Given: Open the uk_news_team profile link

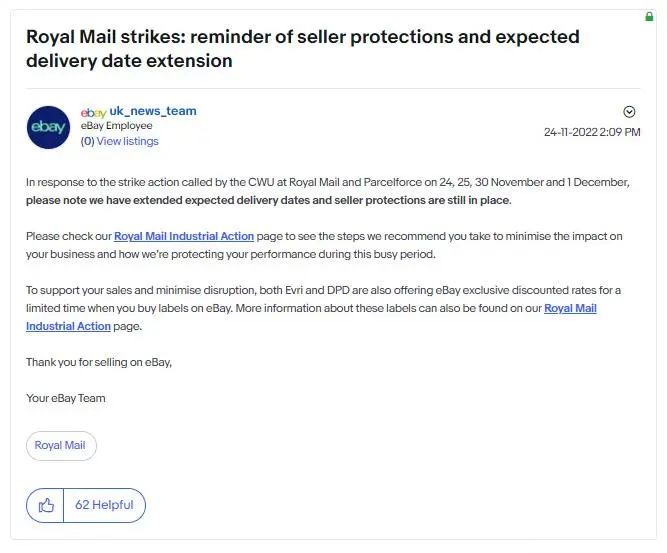Looking at the screenshot, I should [x=153, y=111].
